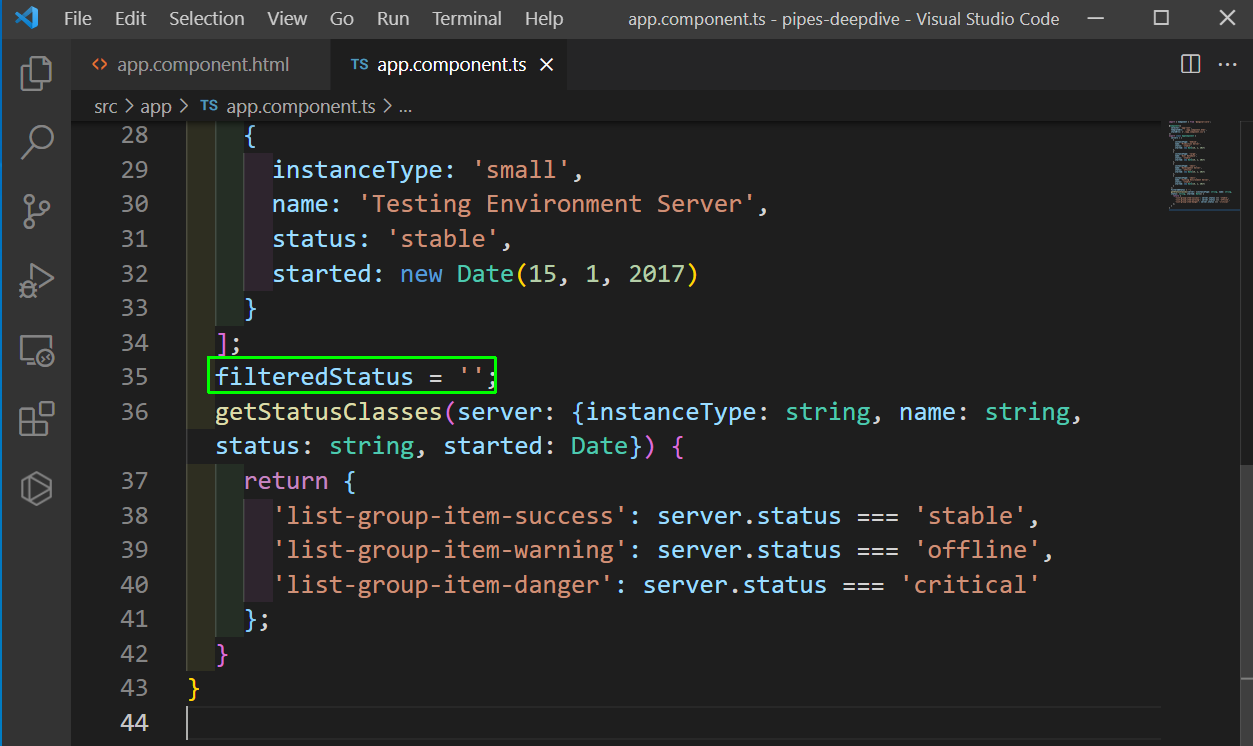Click line number 44 in the gutter
1253x746 pixels.
point(134,722)
